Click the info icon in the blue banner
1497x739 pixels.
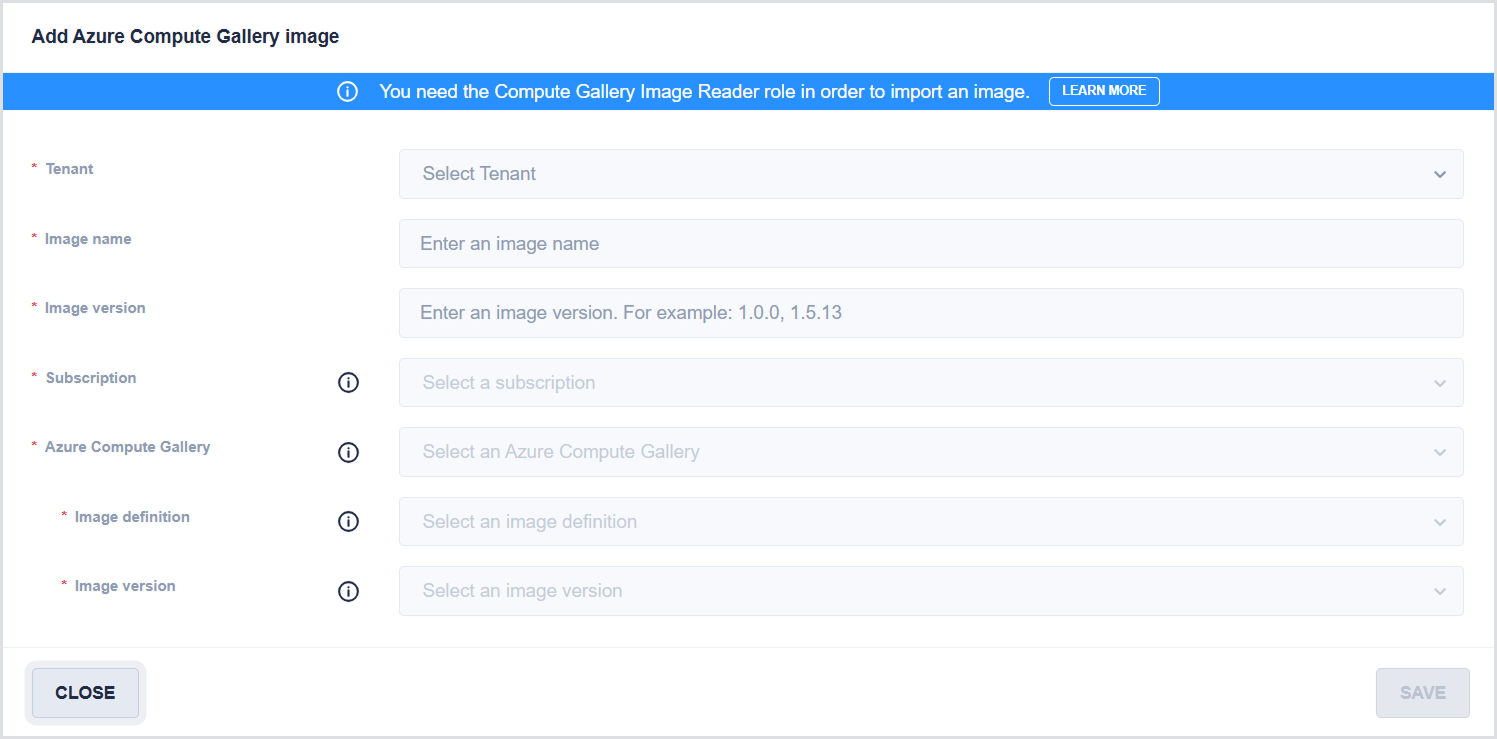click(347, 92)
